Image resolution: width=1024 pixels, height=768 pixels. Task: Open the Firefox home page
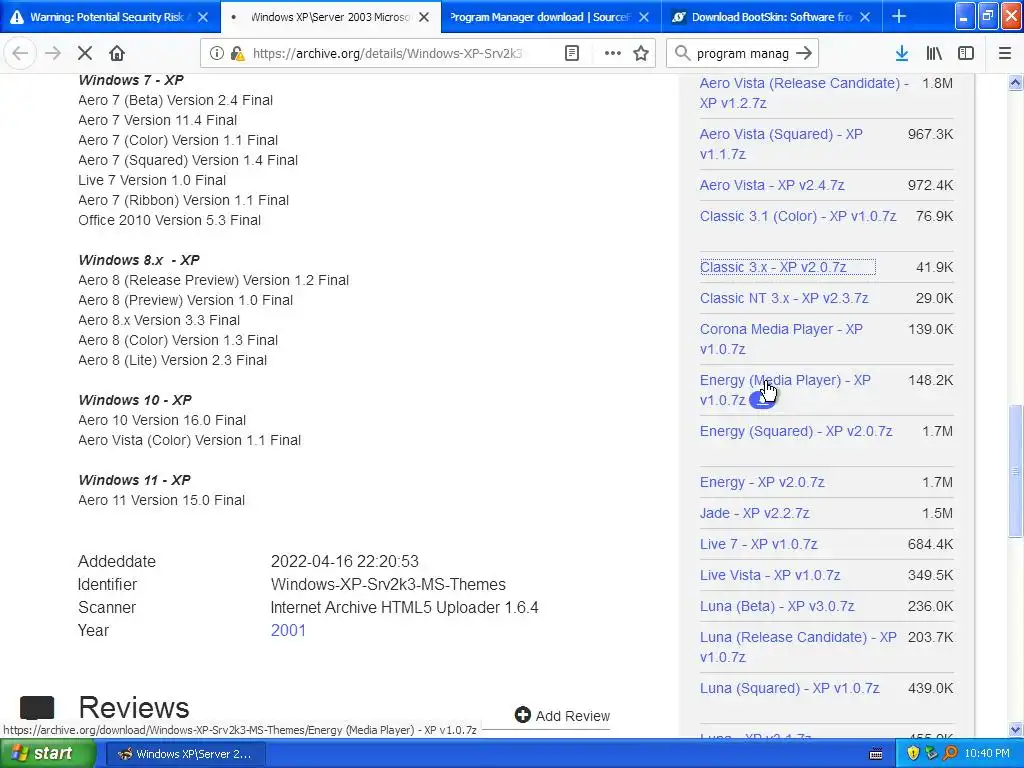pyautogui.click(x=117, y=54)
